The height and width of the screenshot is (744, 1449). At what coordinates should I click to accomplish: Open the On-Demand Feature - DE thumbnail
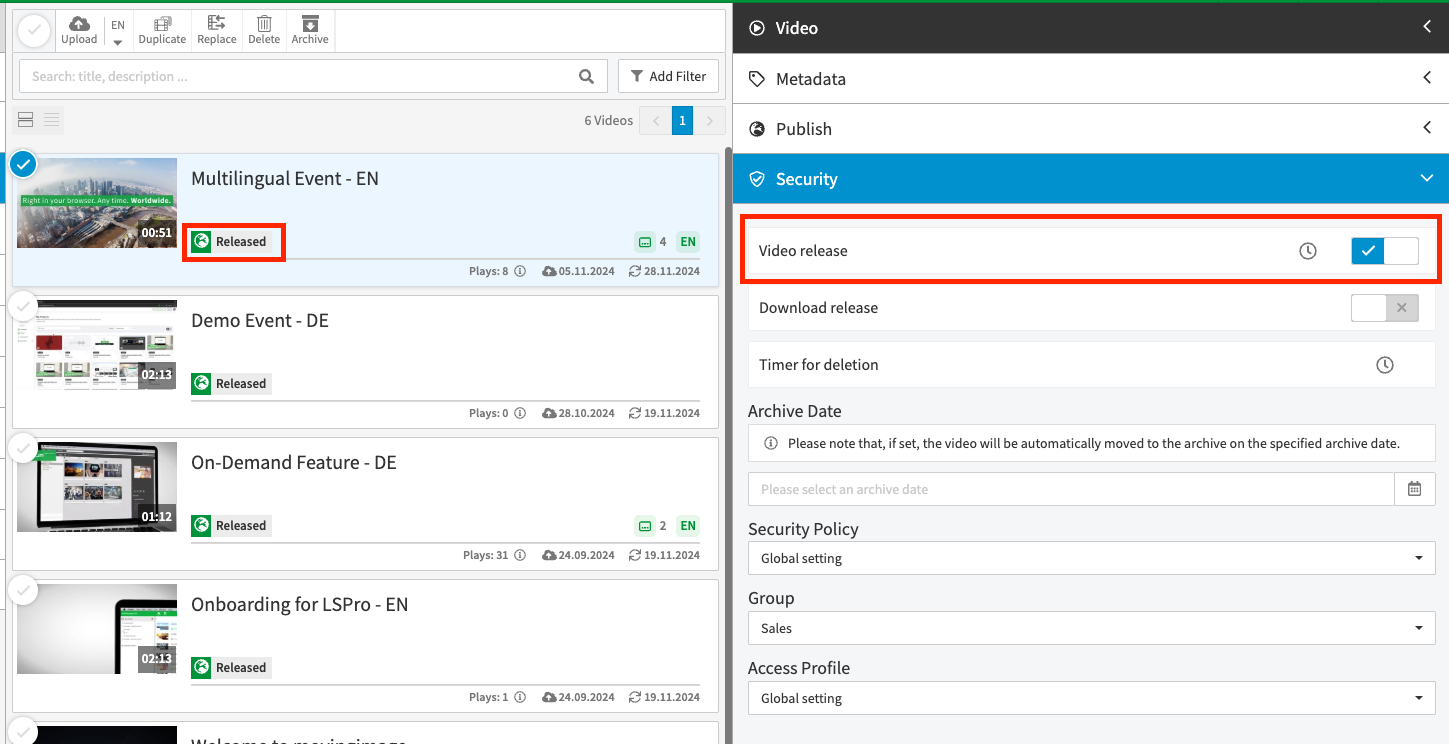pyautogui.click(x=97, y=487)
